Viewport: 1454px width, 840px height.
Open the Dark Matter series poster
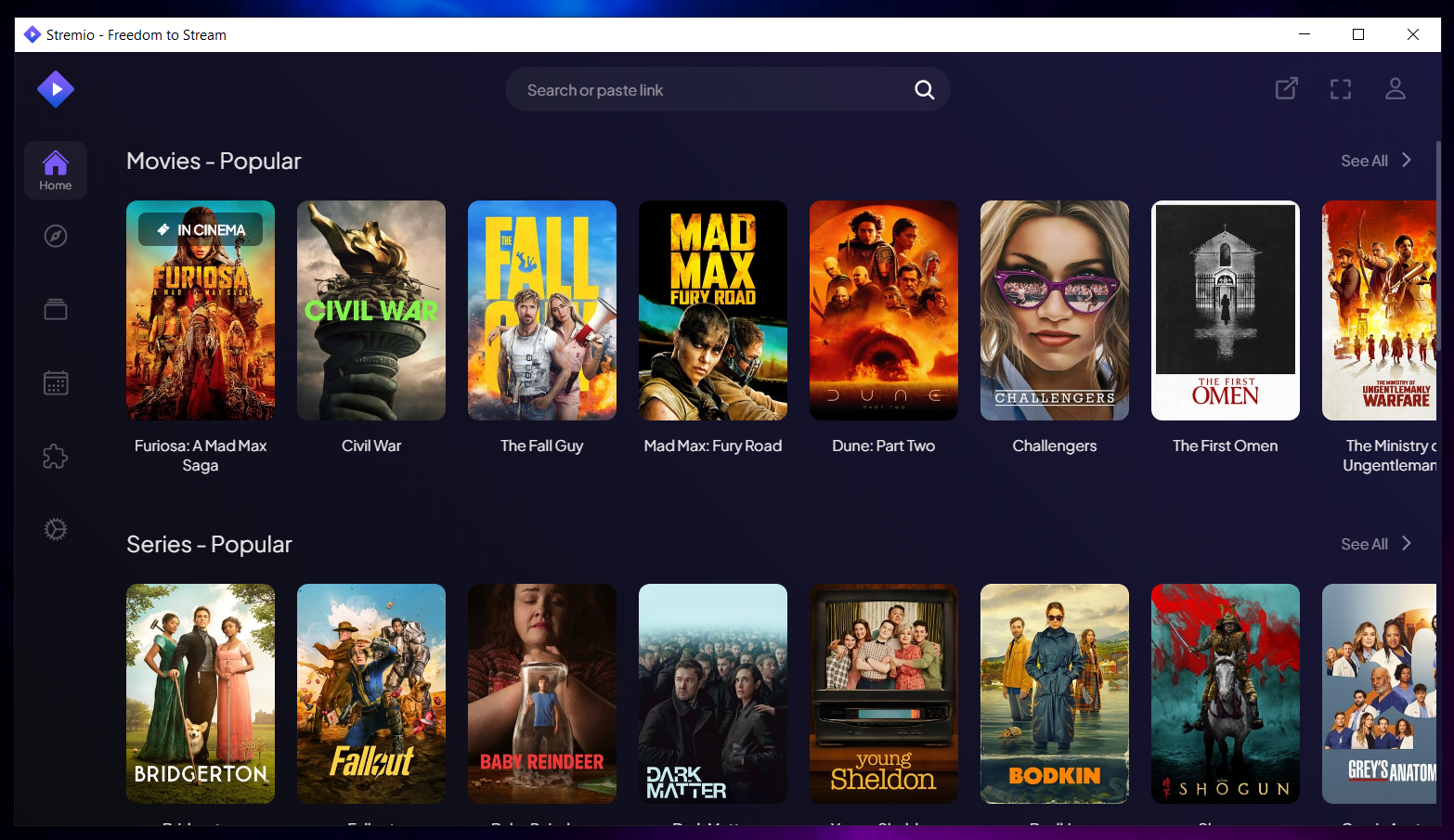click(x=713, y=693)
